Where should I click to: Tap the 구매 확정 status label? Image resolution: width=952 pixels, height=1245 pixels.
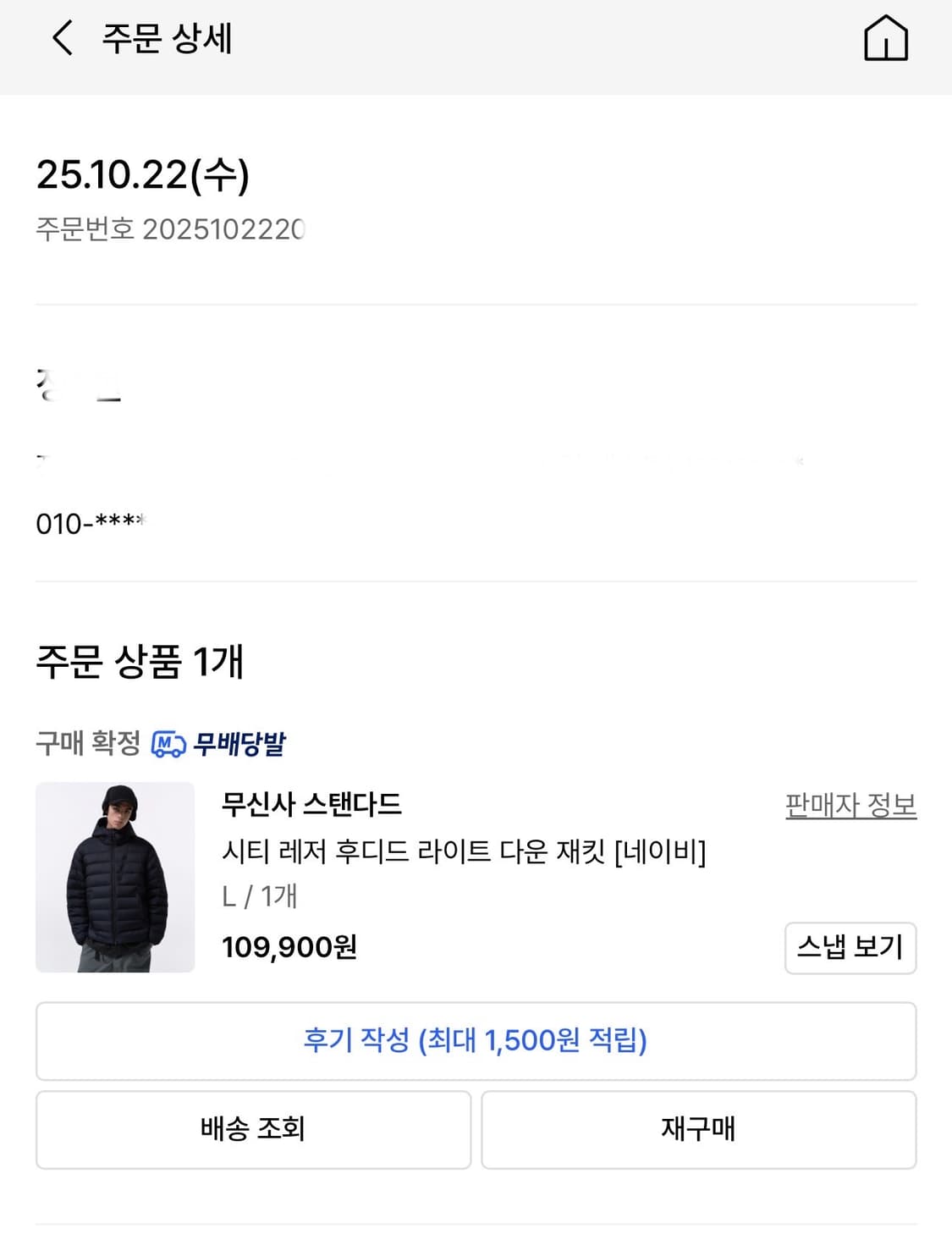[88, 744]
